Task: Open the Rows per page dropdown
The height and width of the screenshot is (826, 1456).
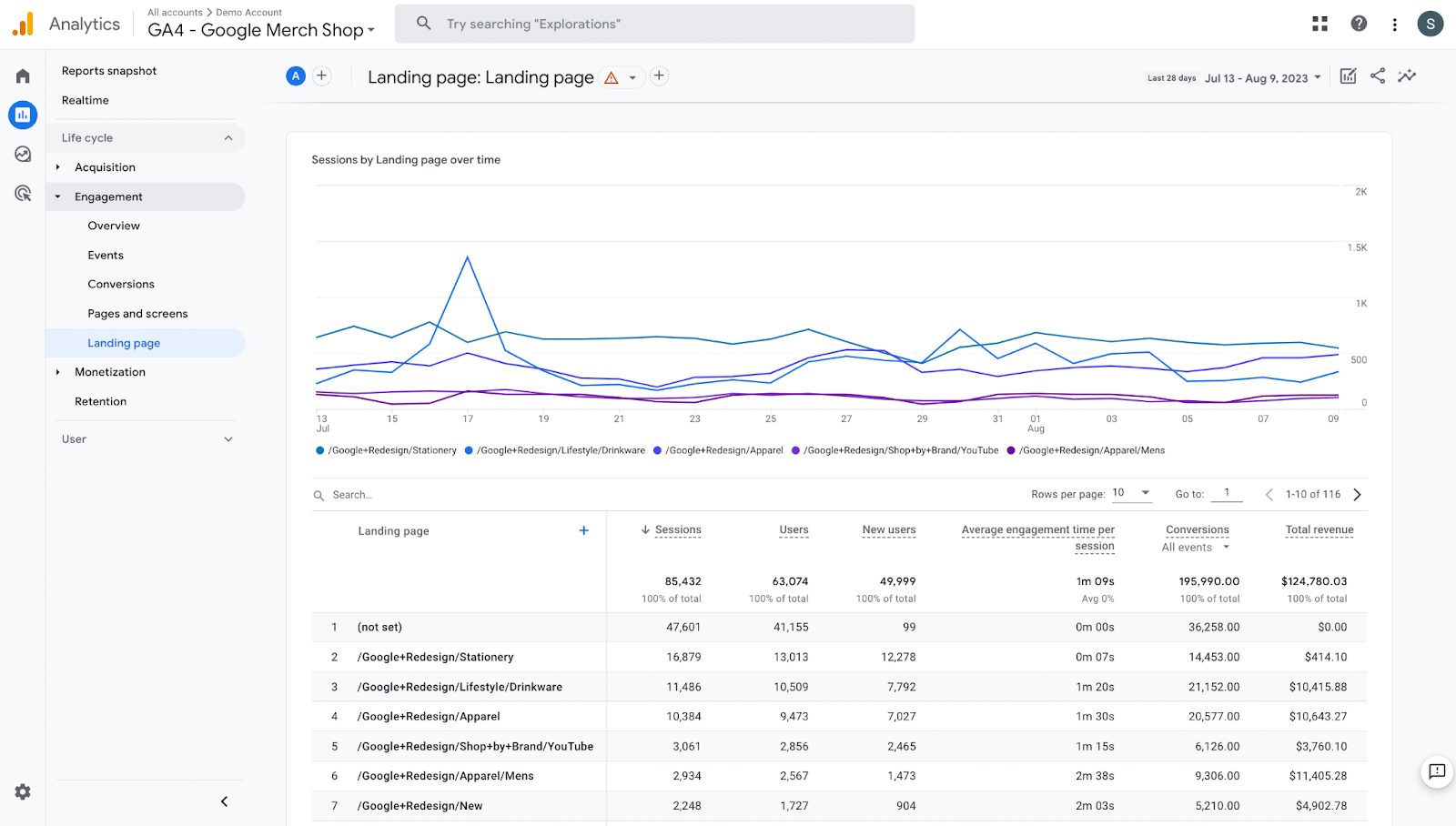Action: coord(1130,493)
